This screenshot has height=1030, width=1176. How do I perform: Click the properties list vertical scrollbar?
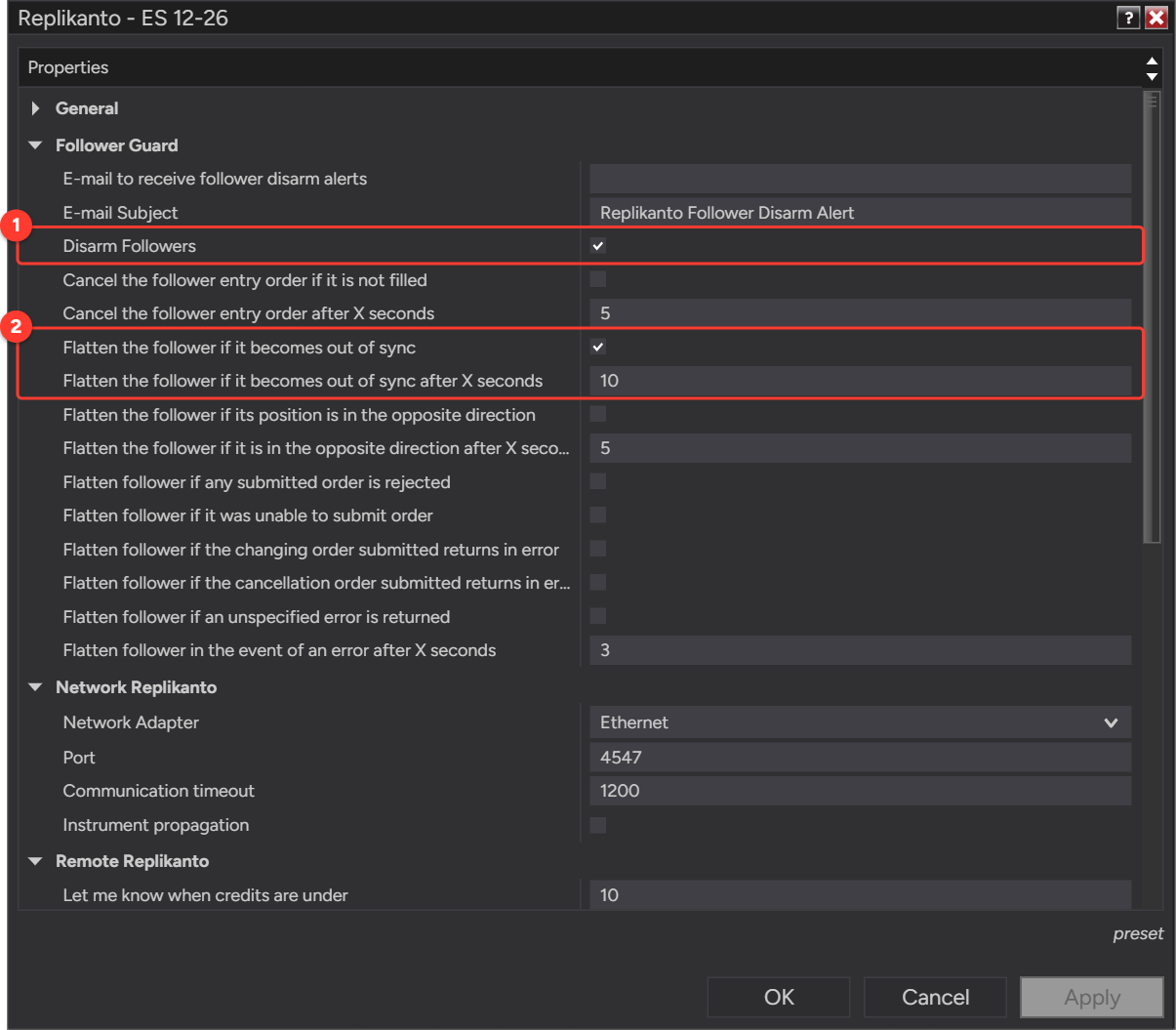pyautogui.click(x=1152, y=317)
